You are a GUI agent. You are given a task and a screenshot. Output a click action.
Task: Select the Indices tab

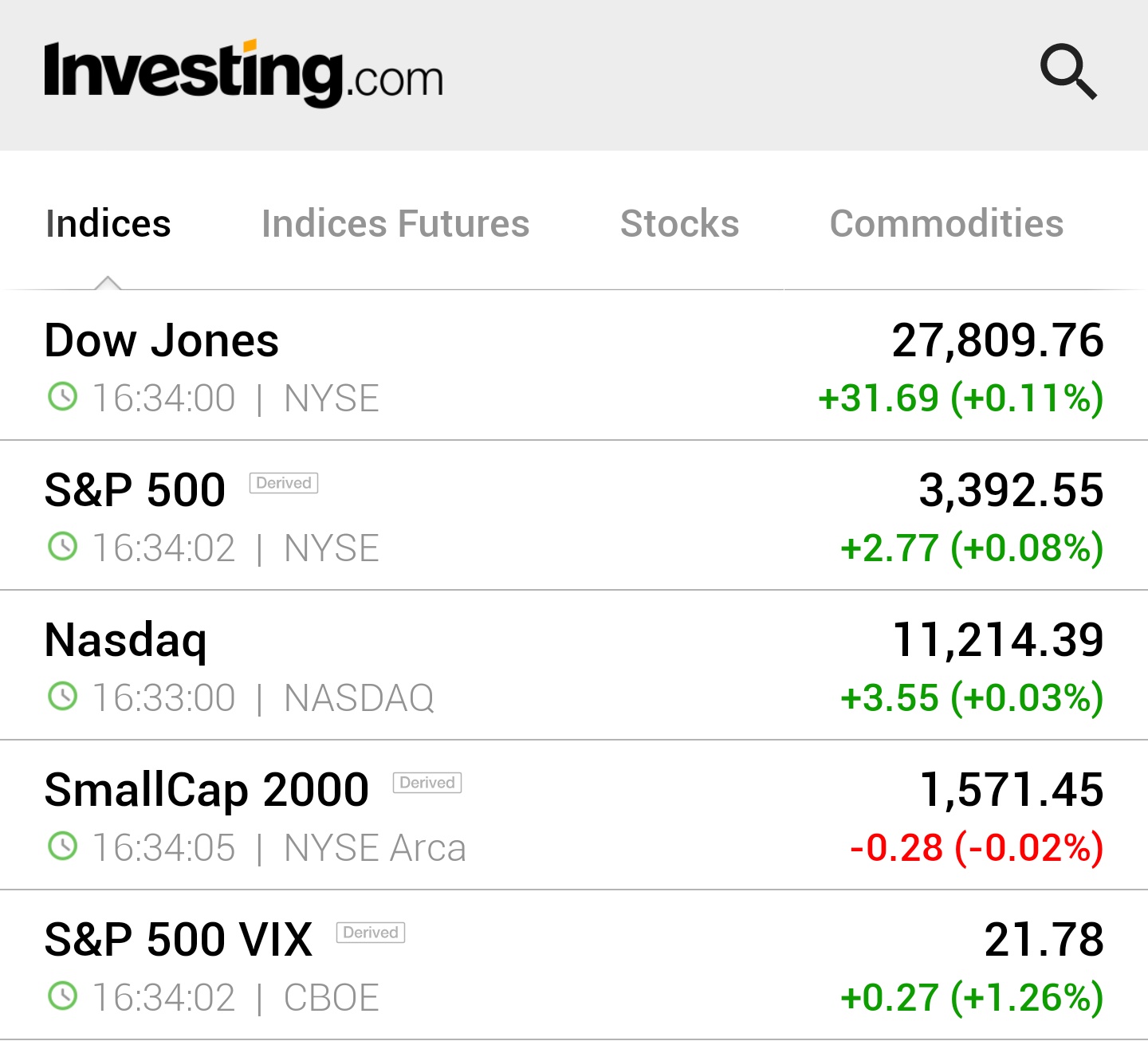click(108, 224)
